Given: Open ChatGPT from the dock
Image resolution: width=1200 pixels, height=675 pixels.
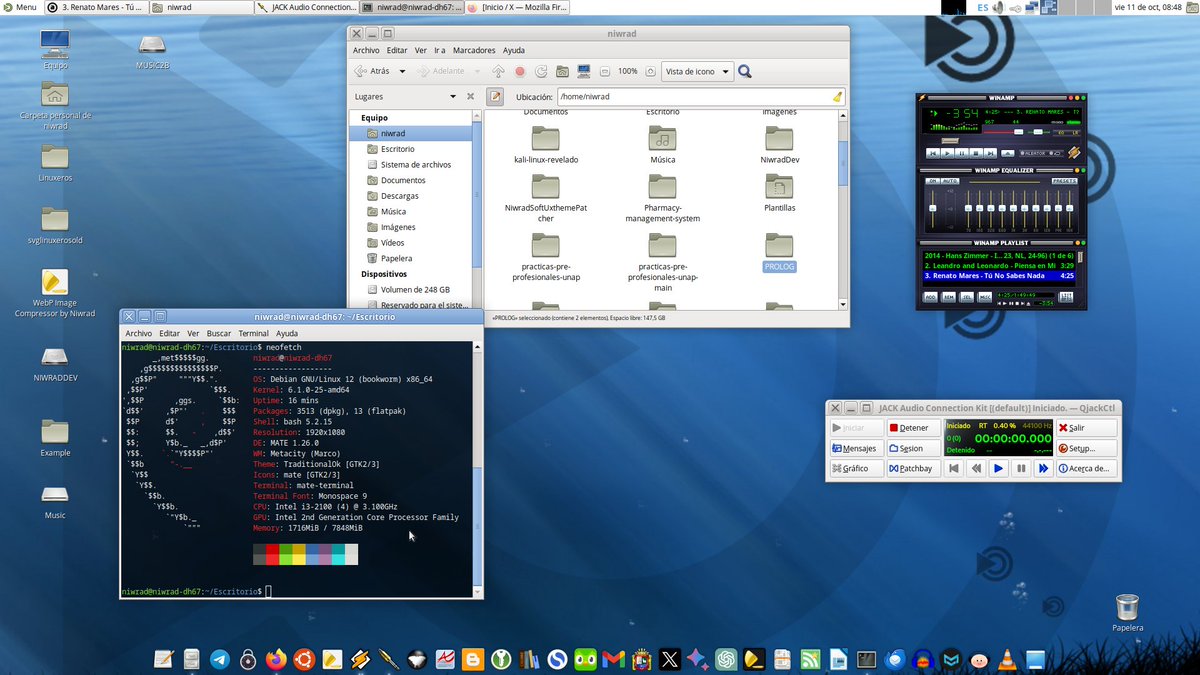Looking at the screenshot, I should tap(726, 659).
